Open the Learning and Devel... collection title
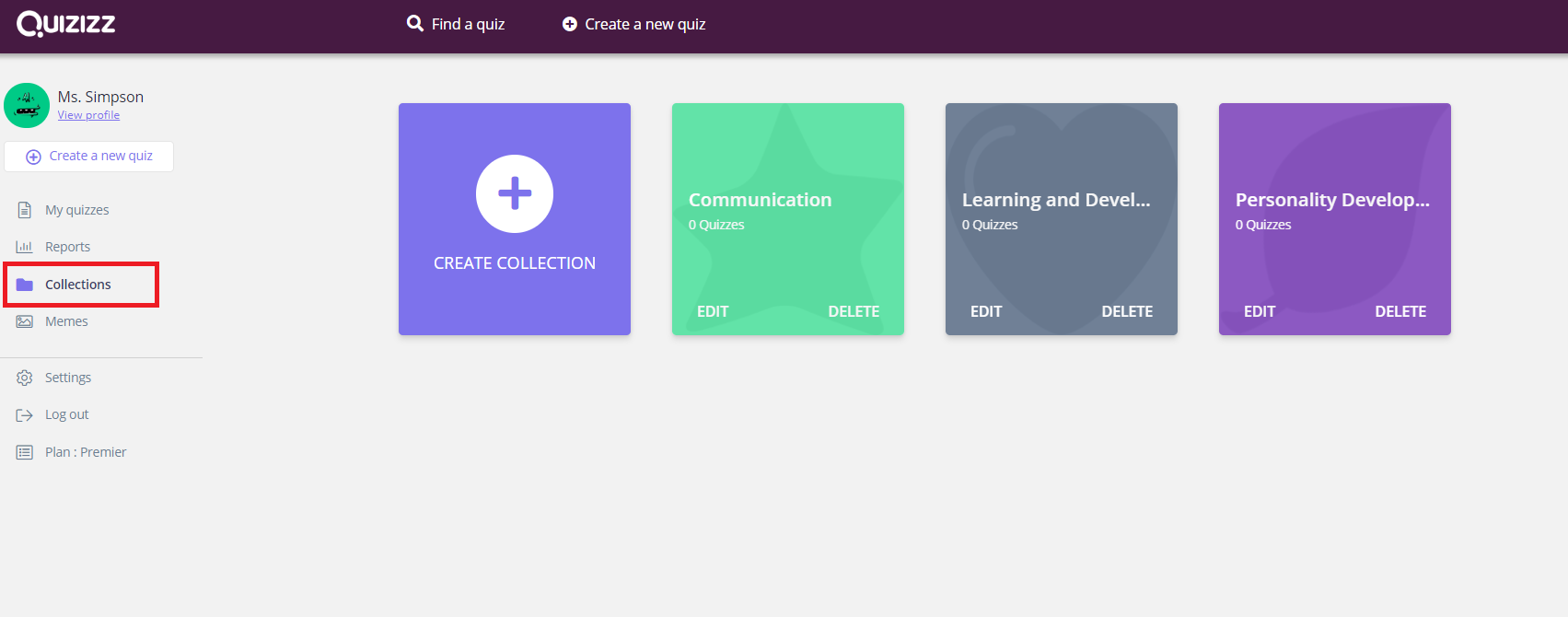Screen dimensions: 1568x617 1056,200
